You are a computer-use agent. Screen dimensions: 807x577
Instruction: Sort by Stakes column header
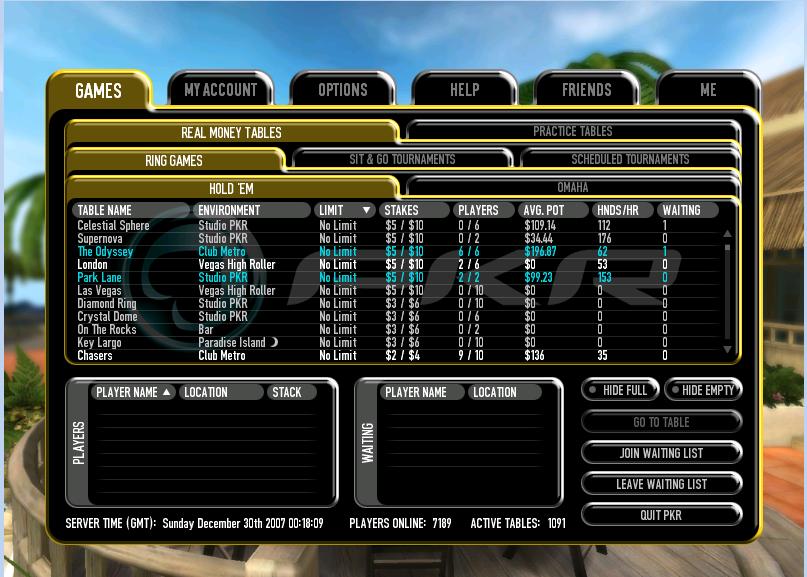tap(414, 210)
